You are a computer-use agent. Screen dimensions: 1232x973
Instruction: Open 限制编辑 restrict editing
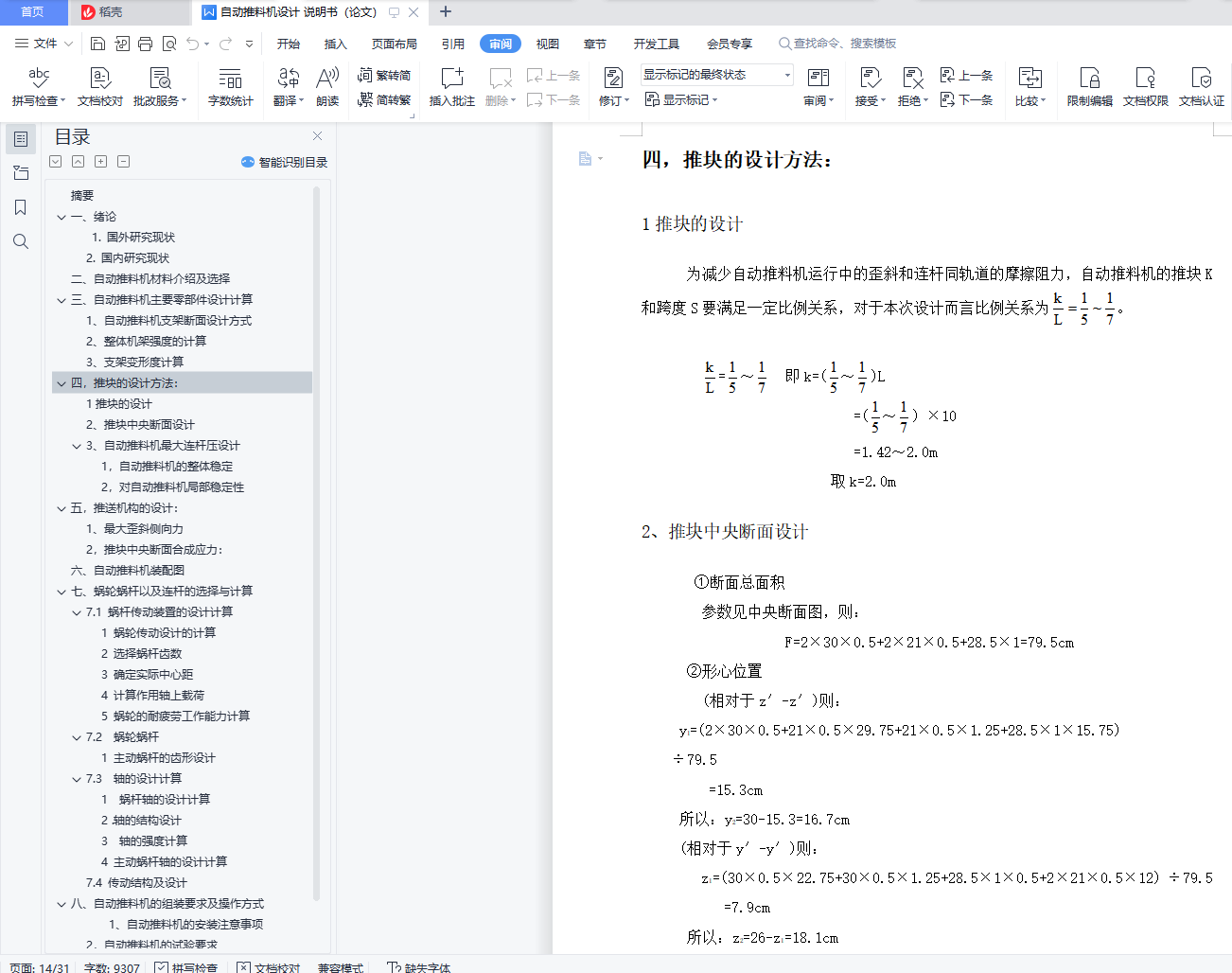click(x=1090, y=86)
